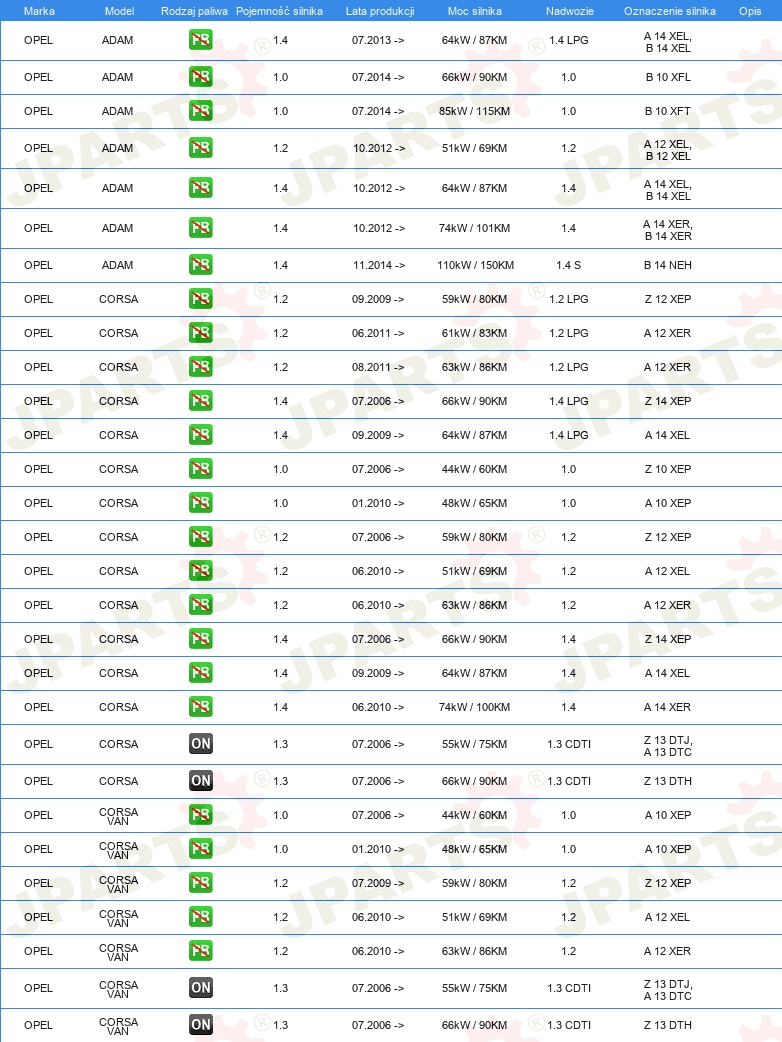This screenshot has width=782, height=1042.
Task: Select the fuel icon in the CORSA Z 10 XEP row
Action: pos(201,469)
